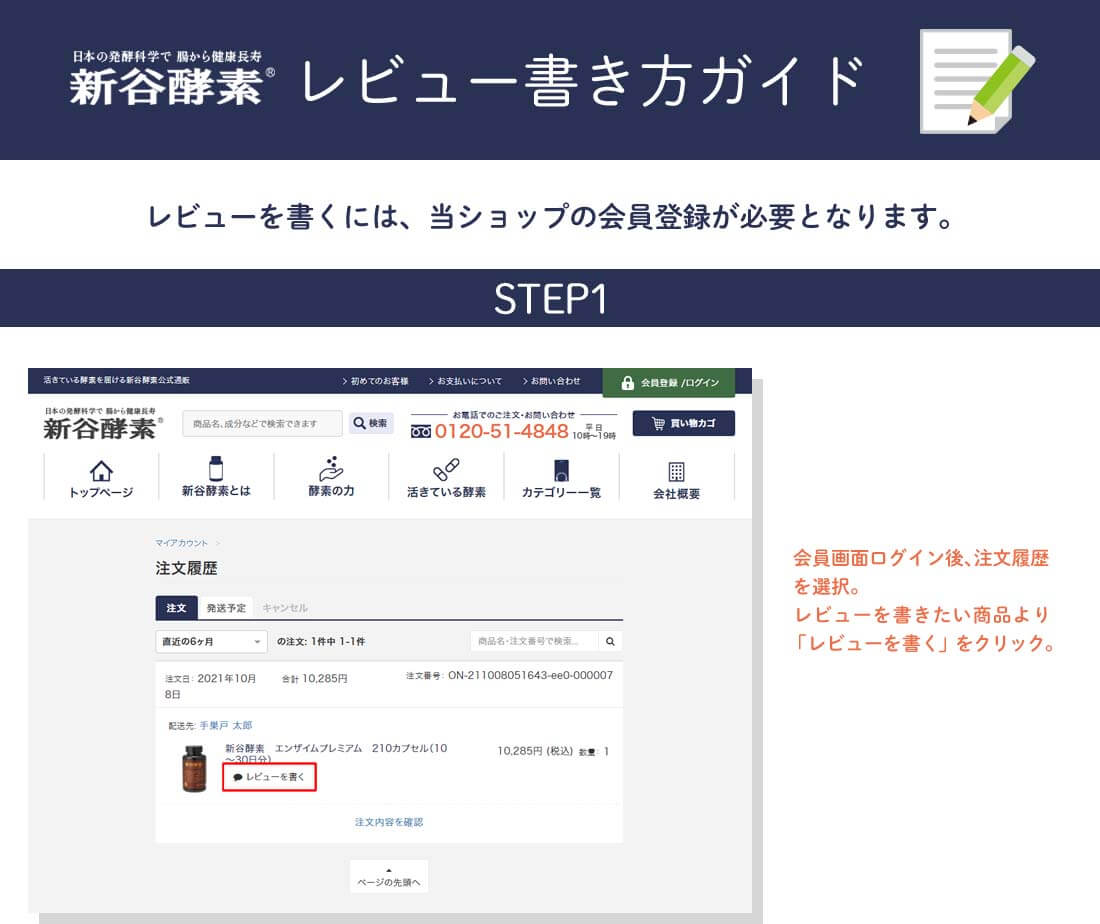This screenshot has height=924, width=1100.
Task: Open 新谷酵素とは bottle icon
Action: [x=216, y=469]
